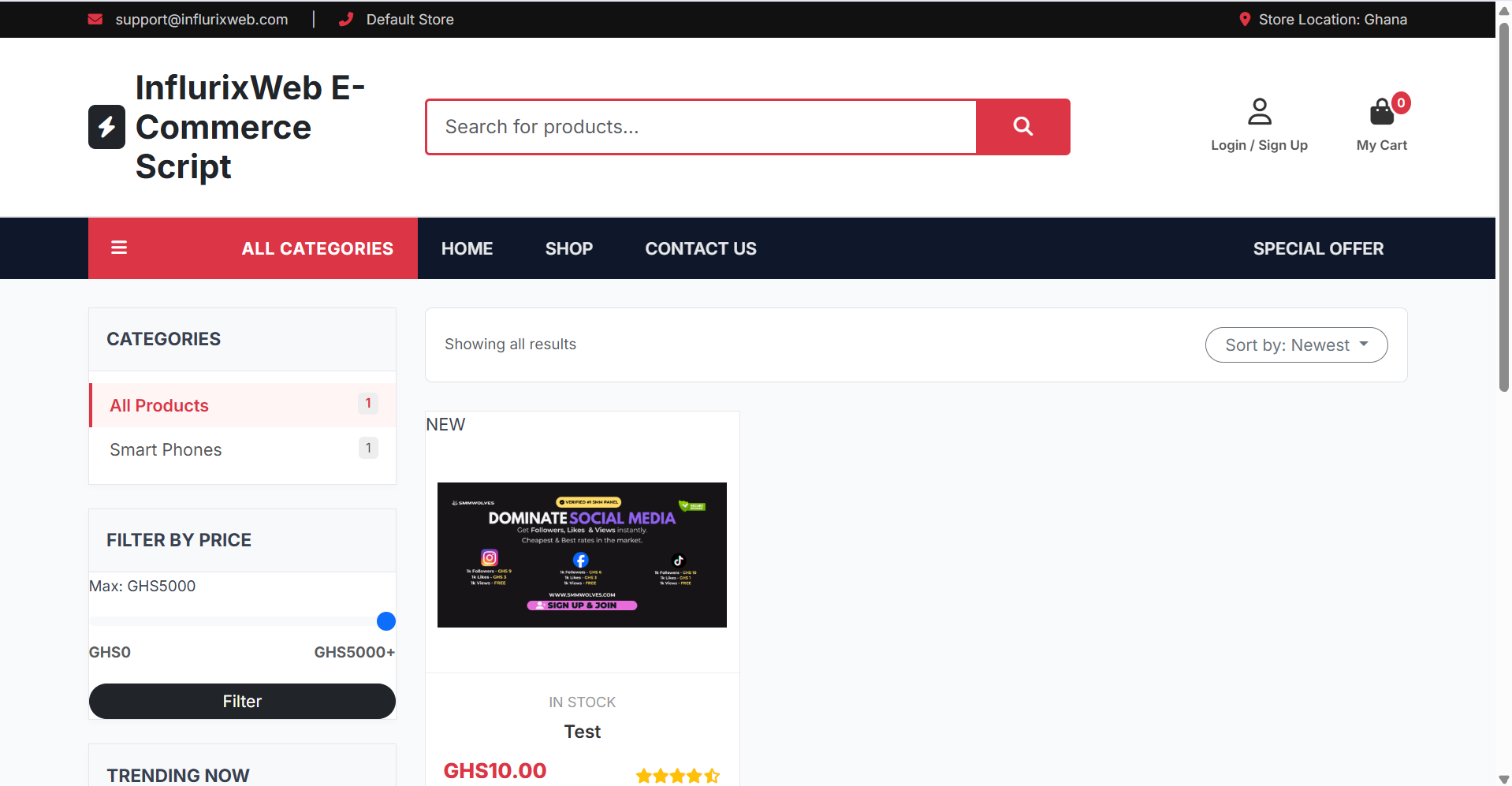Open the SPECIAL OFFER section
Screen dimensions: 1512x786
point(1318,248)
